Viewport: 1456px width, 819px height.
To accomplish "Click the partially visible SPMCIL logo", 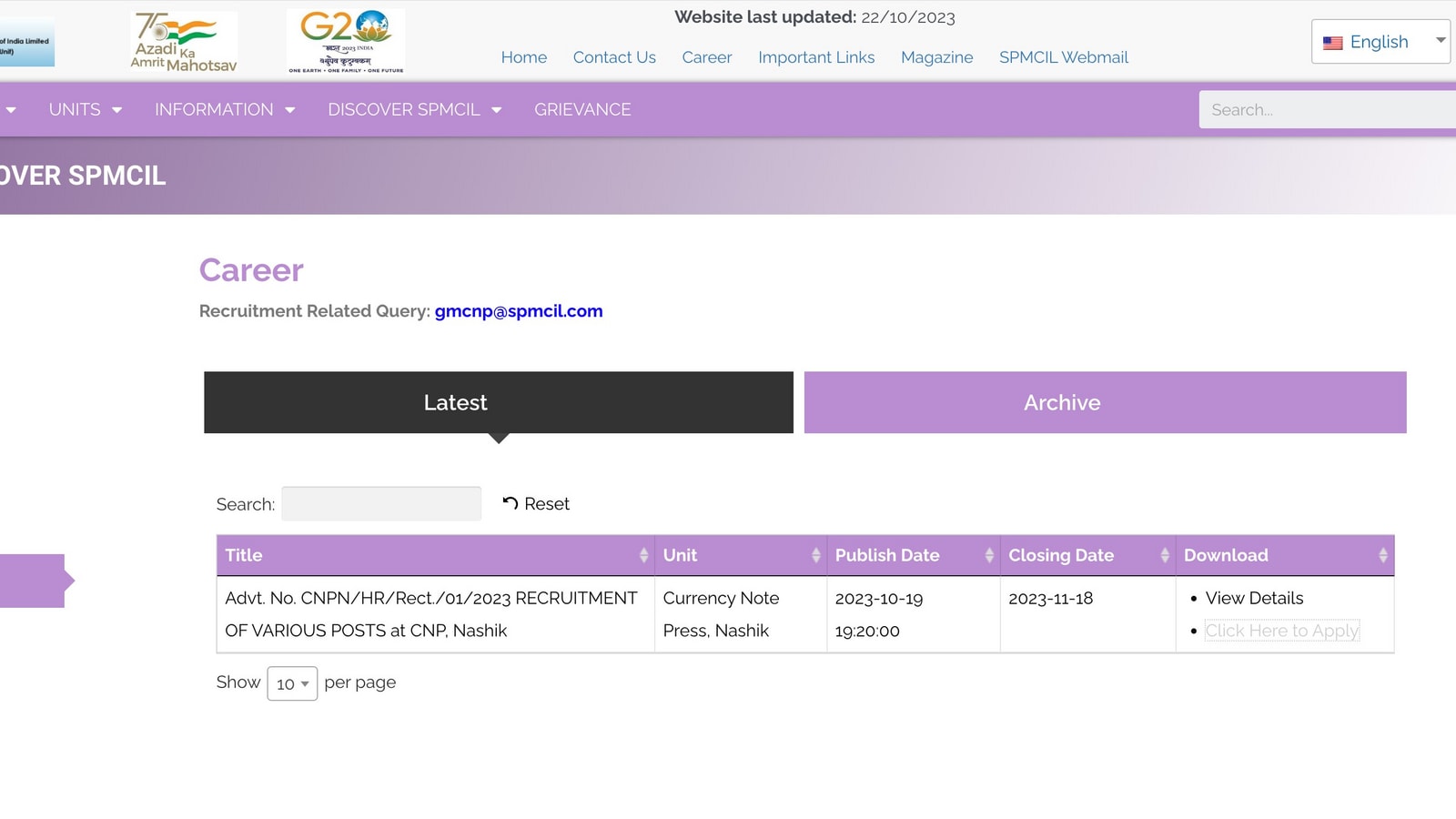I will coord(27,42).
